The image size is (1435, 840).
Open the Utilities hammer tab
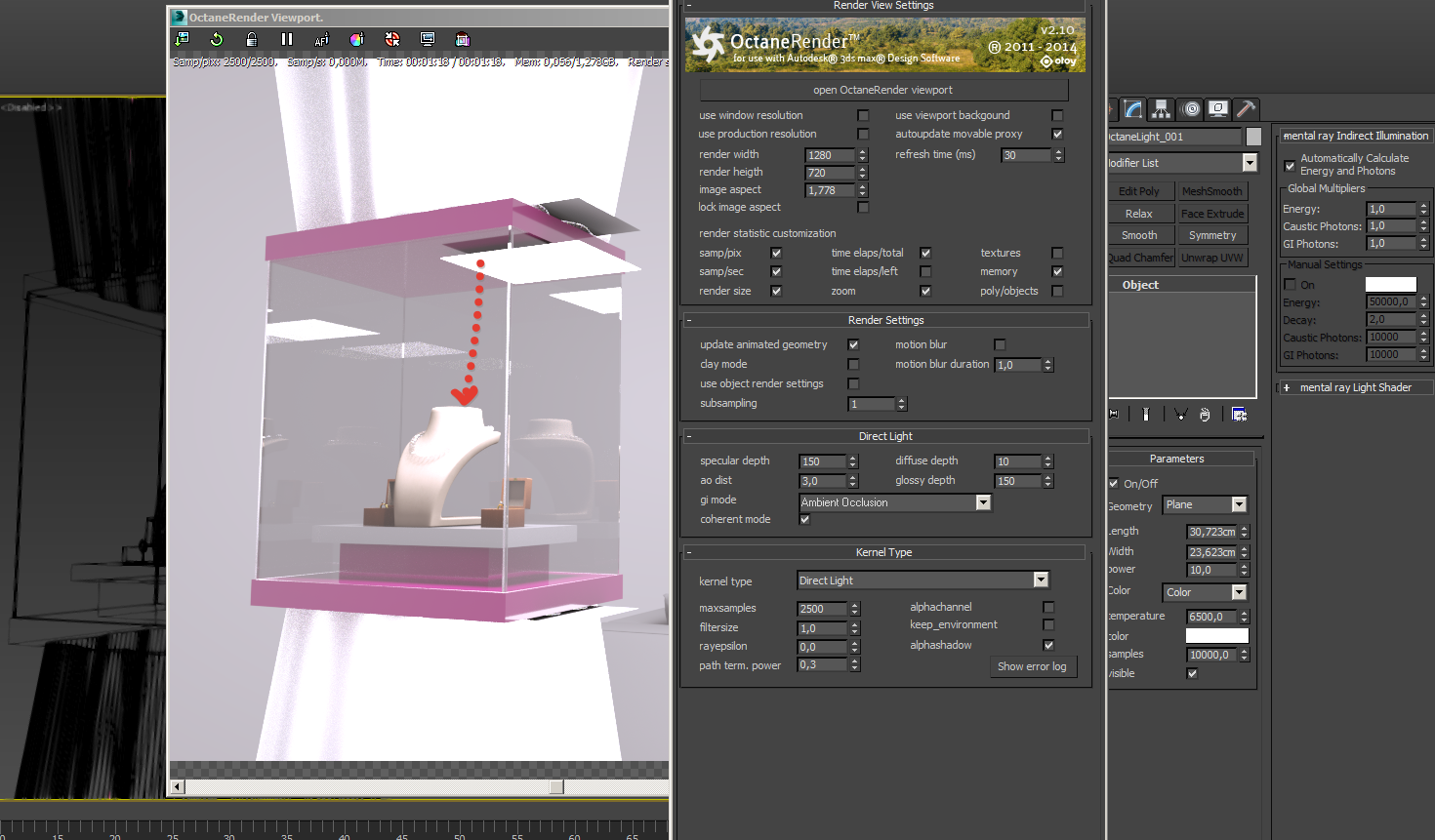tap(1246, 109)
